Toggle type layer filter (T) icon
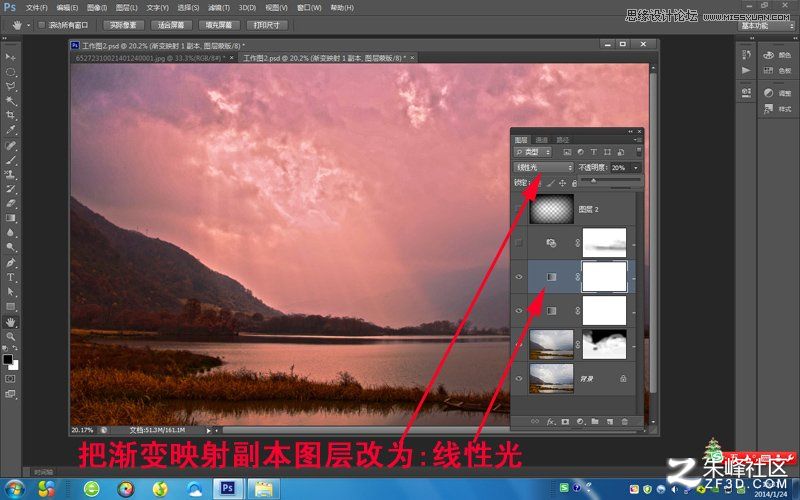Image resolution: width=800 pixels, height=500 pixels. click(x=593, y=152)
